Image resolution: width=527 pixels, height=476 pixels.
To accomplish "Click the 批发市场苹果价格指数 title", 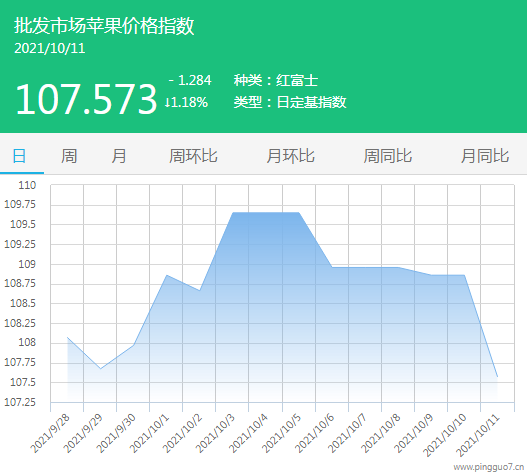I will point(104,26).
